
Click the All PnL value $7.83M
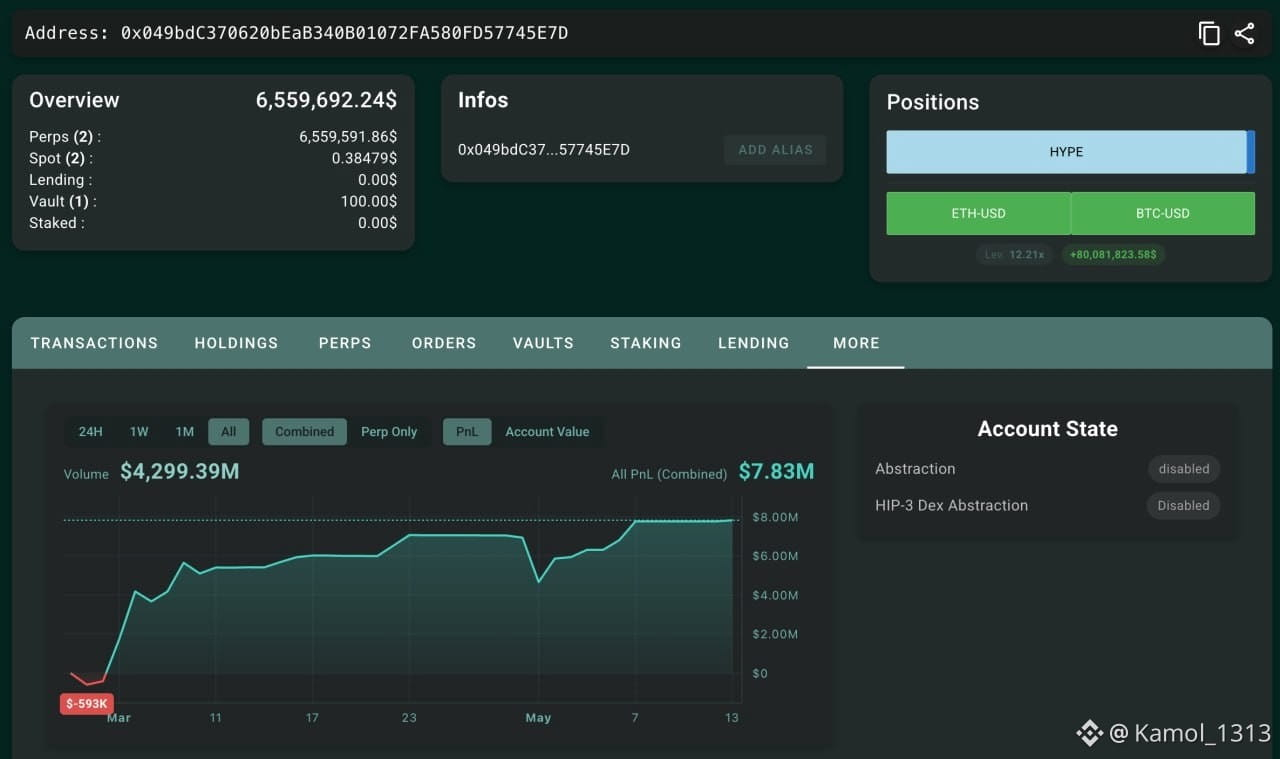pyautogui.click(x=776, y=471)
